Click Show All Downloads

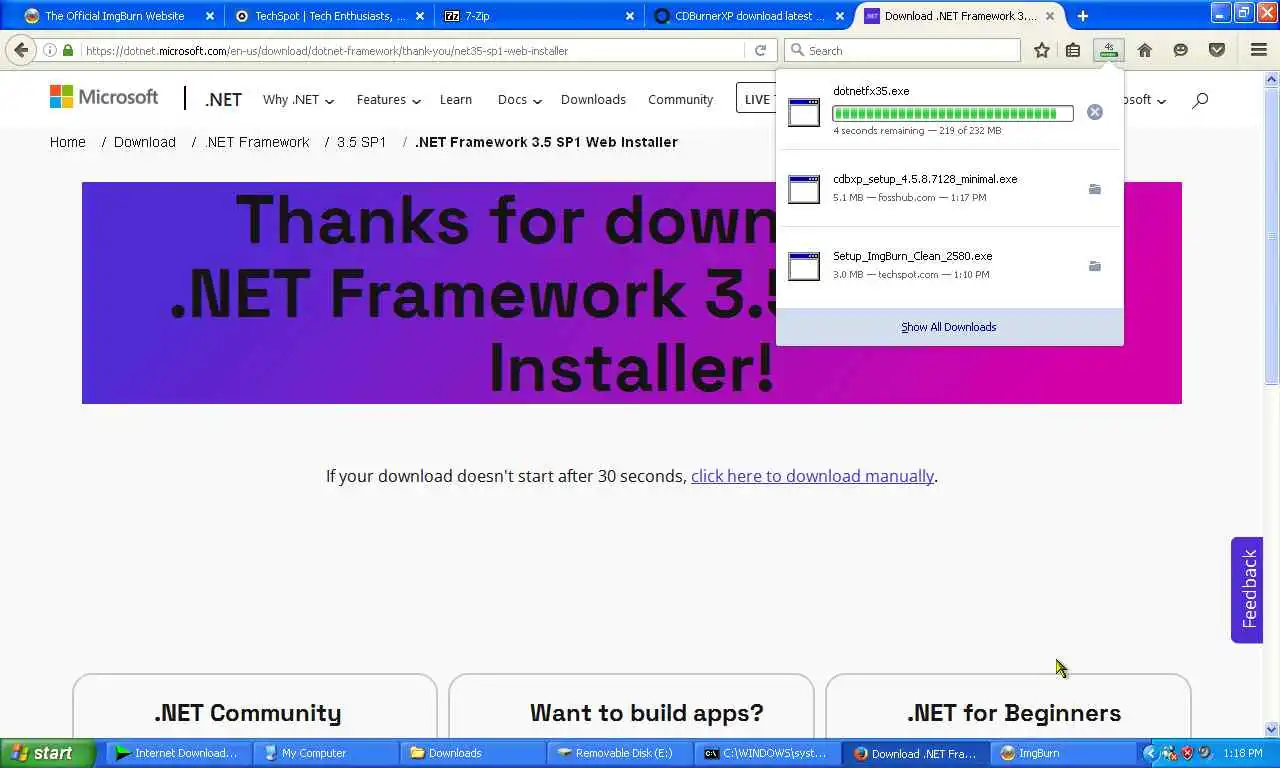click(949, 327)
